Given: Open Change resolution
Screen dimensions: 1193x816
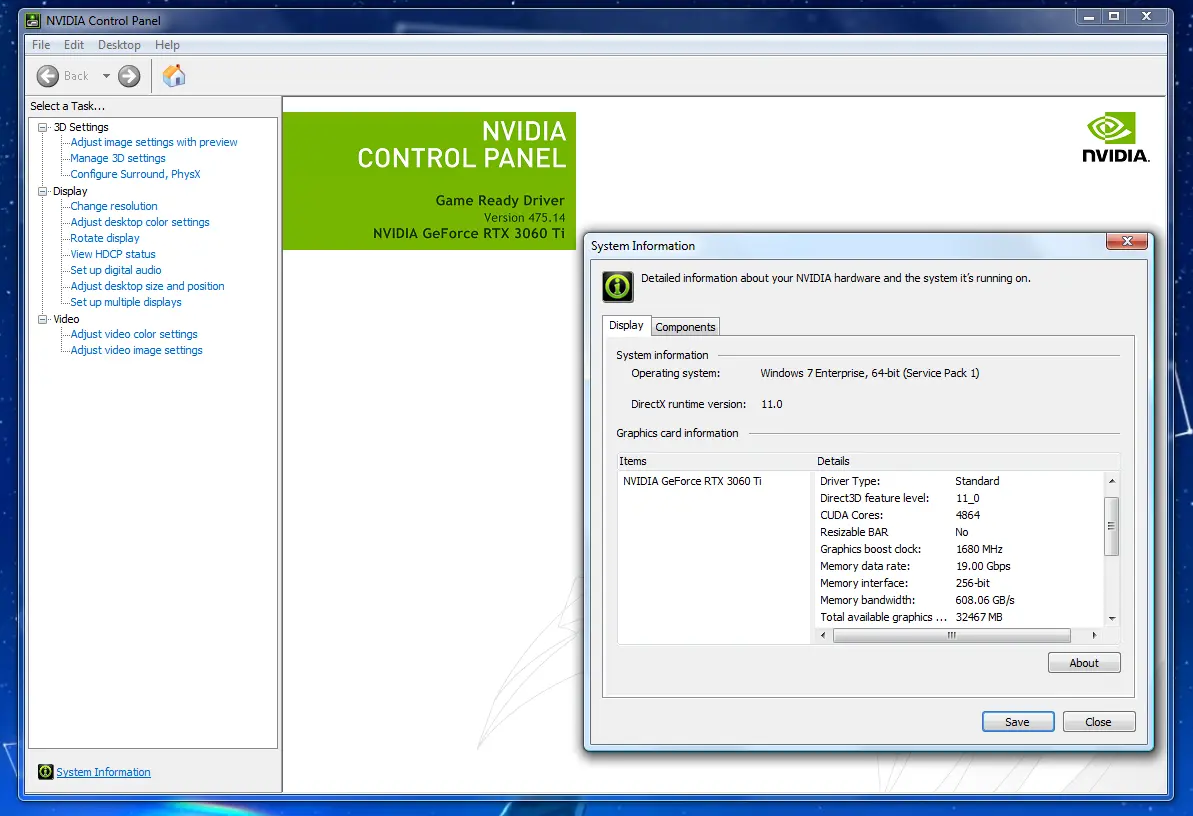Looking at the screenshot, I should (114, 206).
